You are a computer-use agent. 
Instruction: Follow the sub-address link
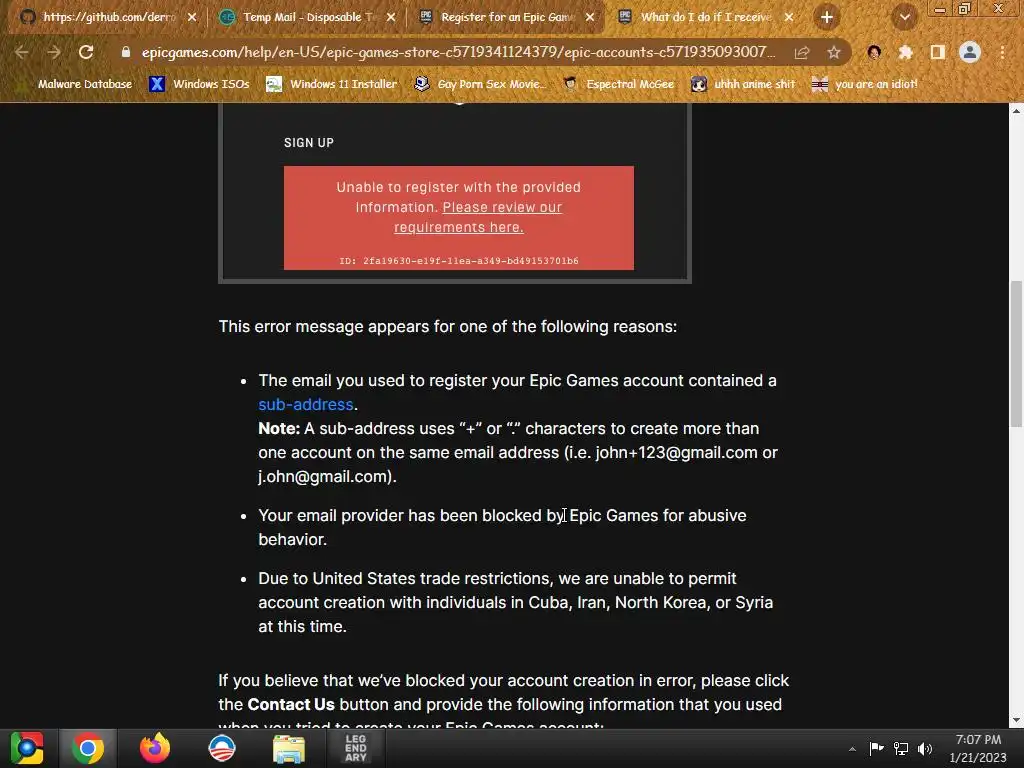(x=306, y=404)
